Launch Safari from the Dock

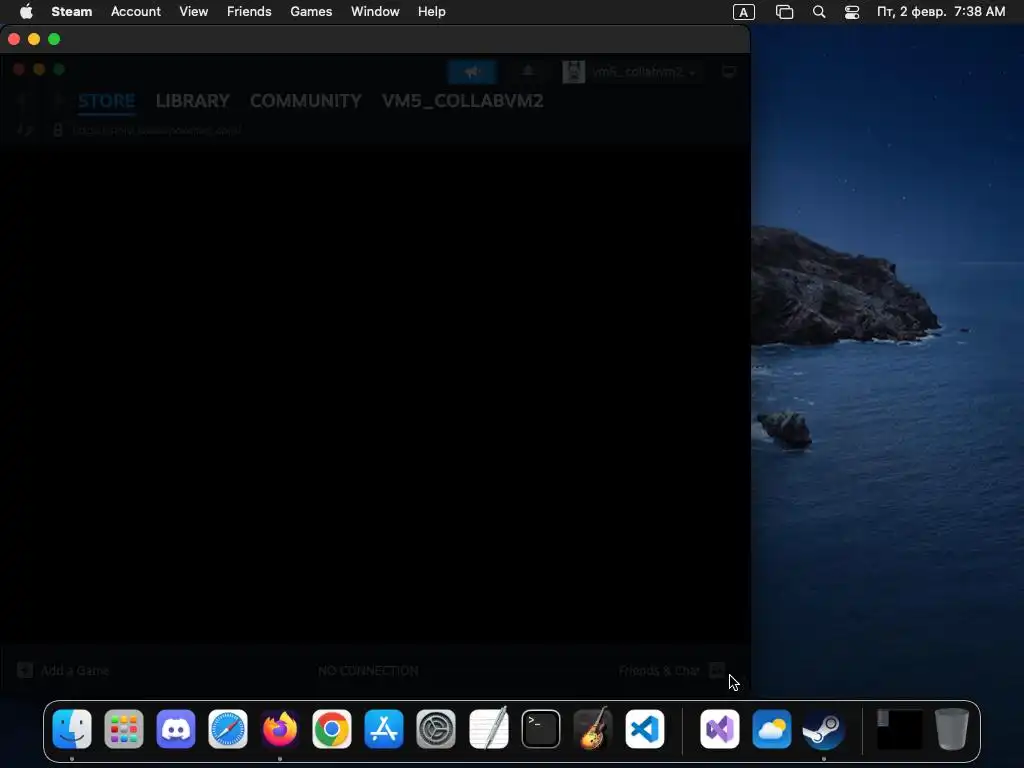(x=228, y=729)
